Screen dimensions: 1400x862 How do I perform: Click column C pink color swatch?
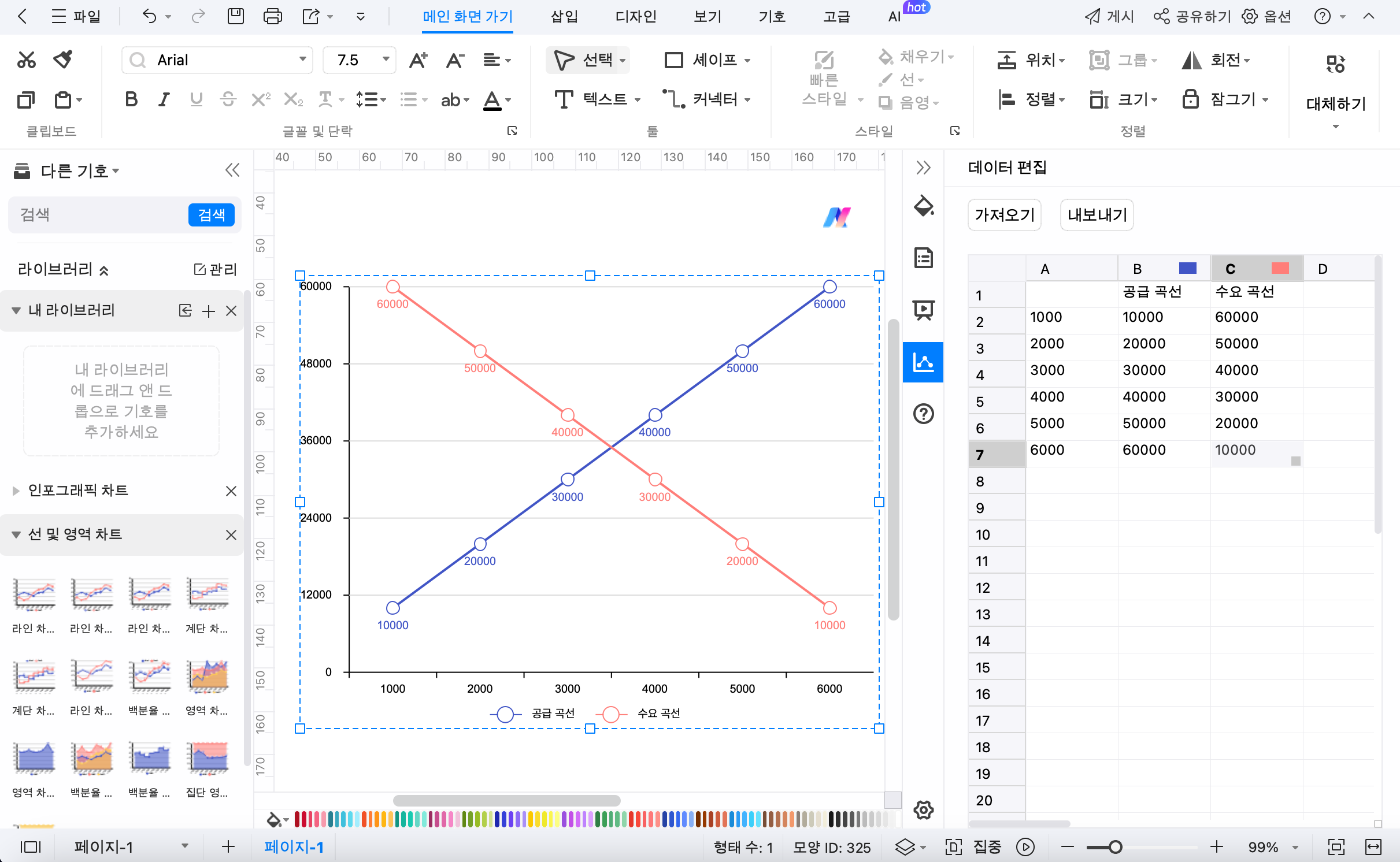point(1280,268)
